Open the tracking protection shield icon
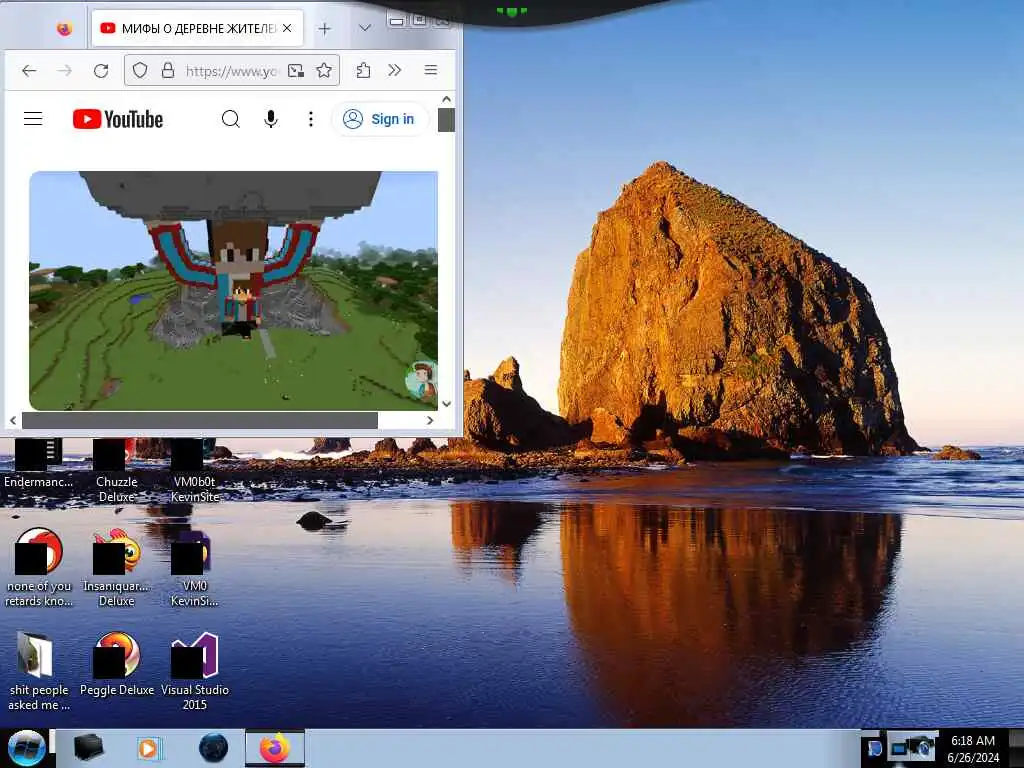The image size is (1024, 768). [140, 71]
